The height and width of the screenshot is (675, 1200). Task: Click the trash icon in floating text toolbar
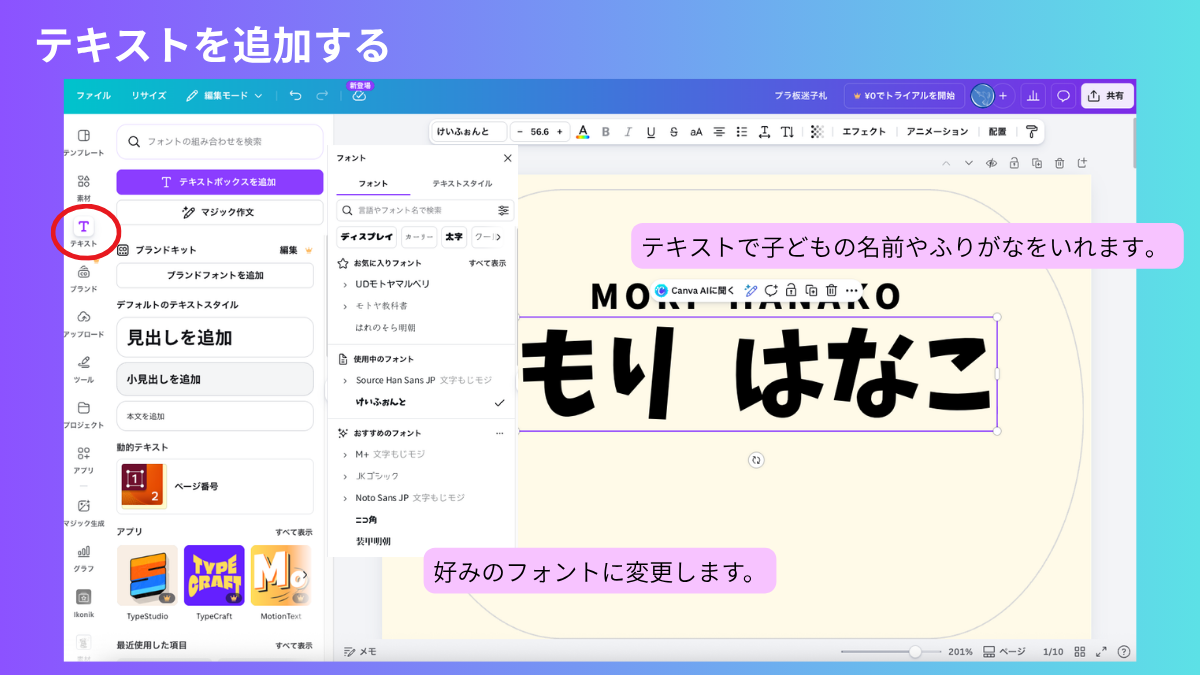(831, 290)
